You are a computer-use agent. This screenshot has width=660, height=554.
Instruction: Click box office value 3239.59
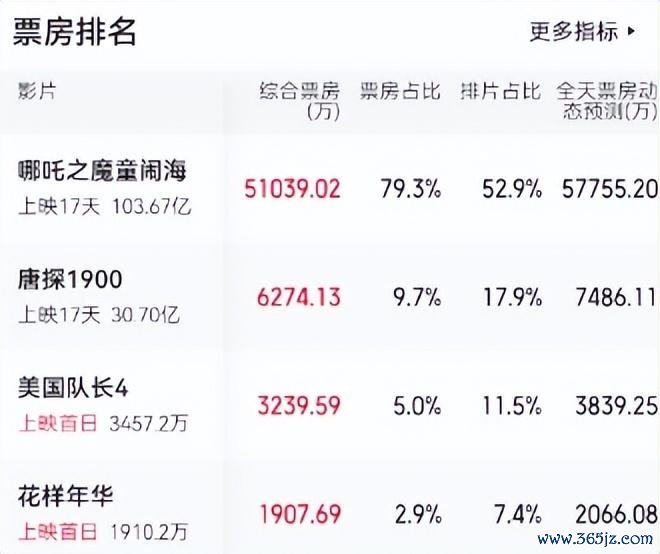(x=299, y=406)
